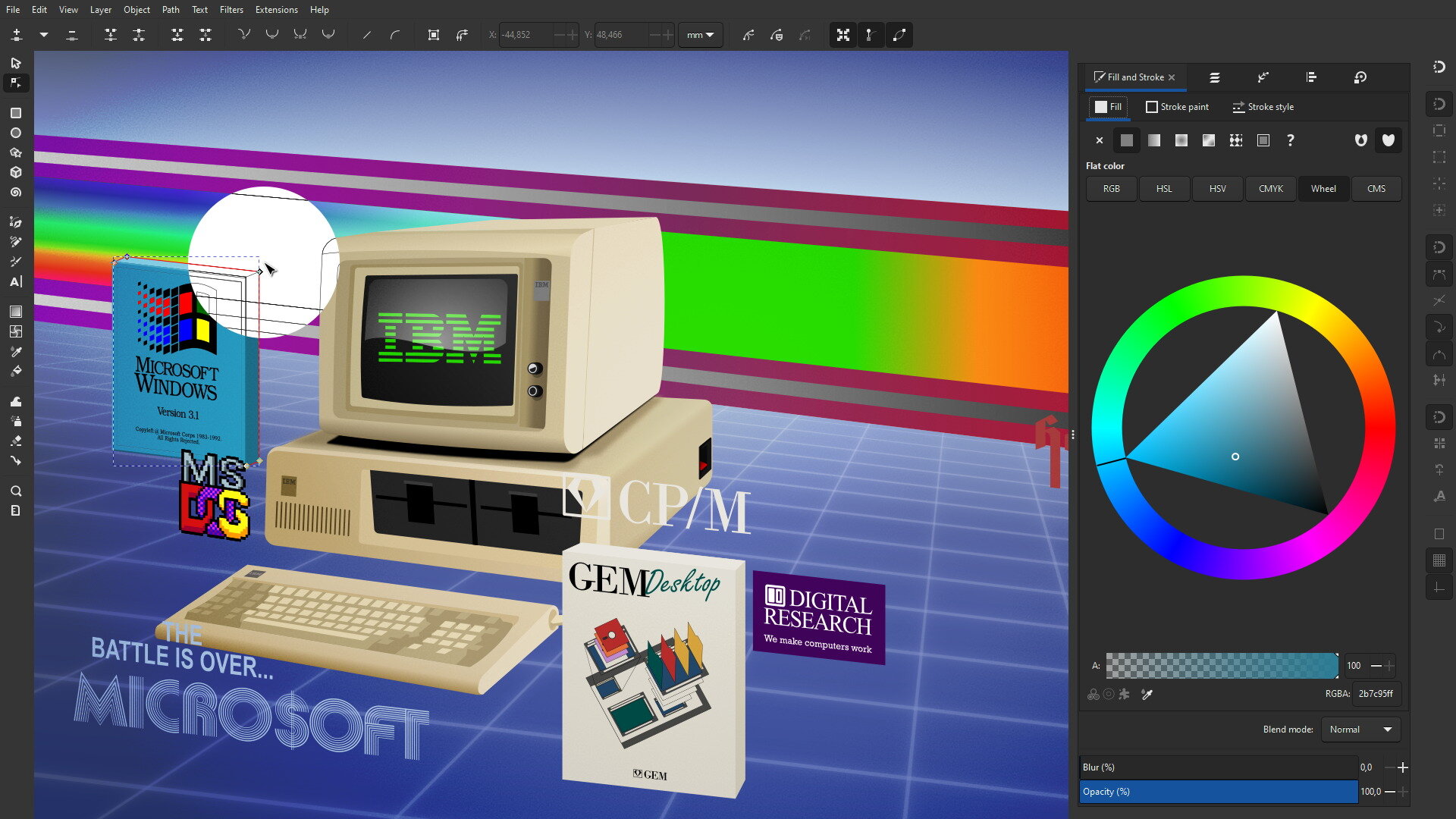Set fill to No paint (X)
Viewport: 1456px width, 819px height.
click(1100, 140)
